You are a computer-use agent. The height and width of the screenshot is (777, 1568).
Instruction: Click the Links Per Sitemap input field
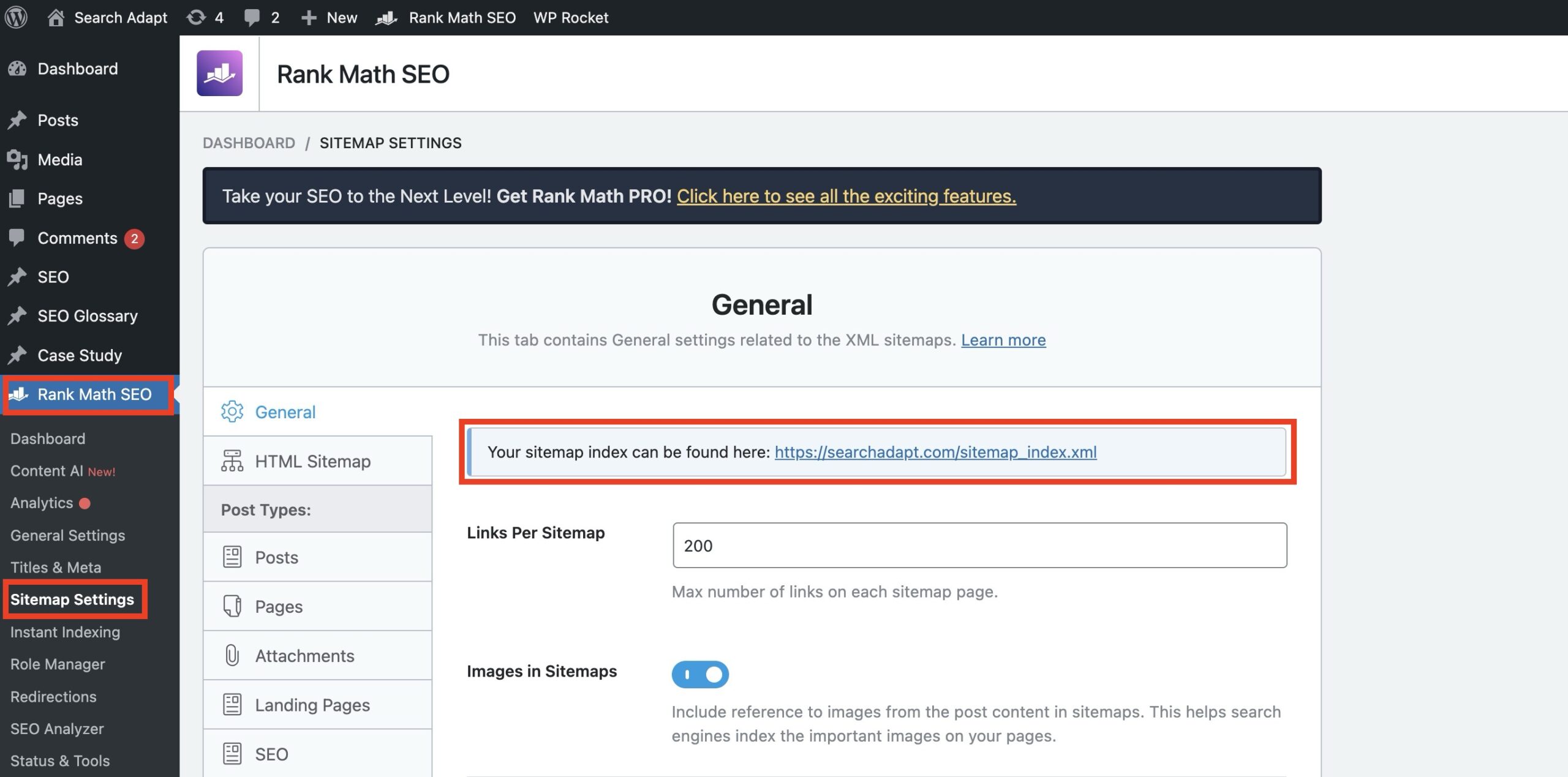pyautogui.click(x=980, y=545)
